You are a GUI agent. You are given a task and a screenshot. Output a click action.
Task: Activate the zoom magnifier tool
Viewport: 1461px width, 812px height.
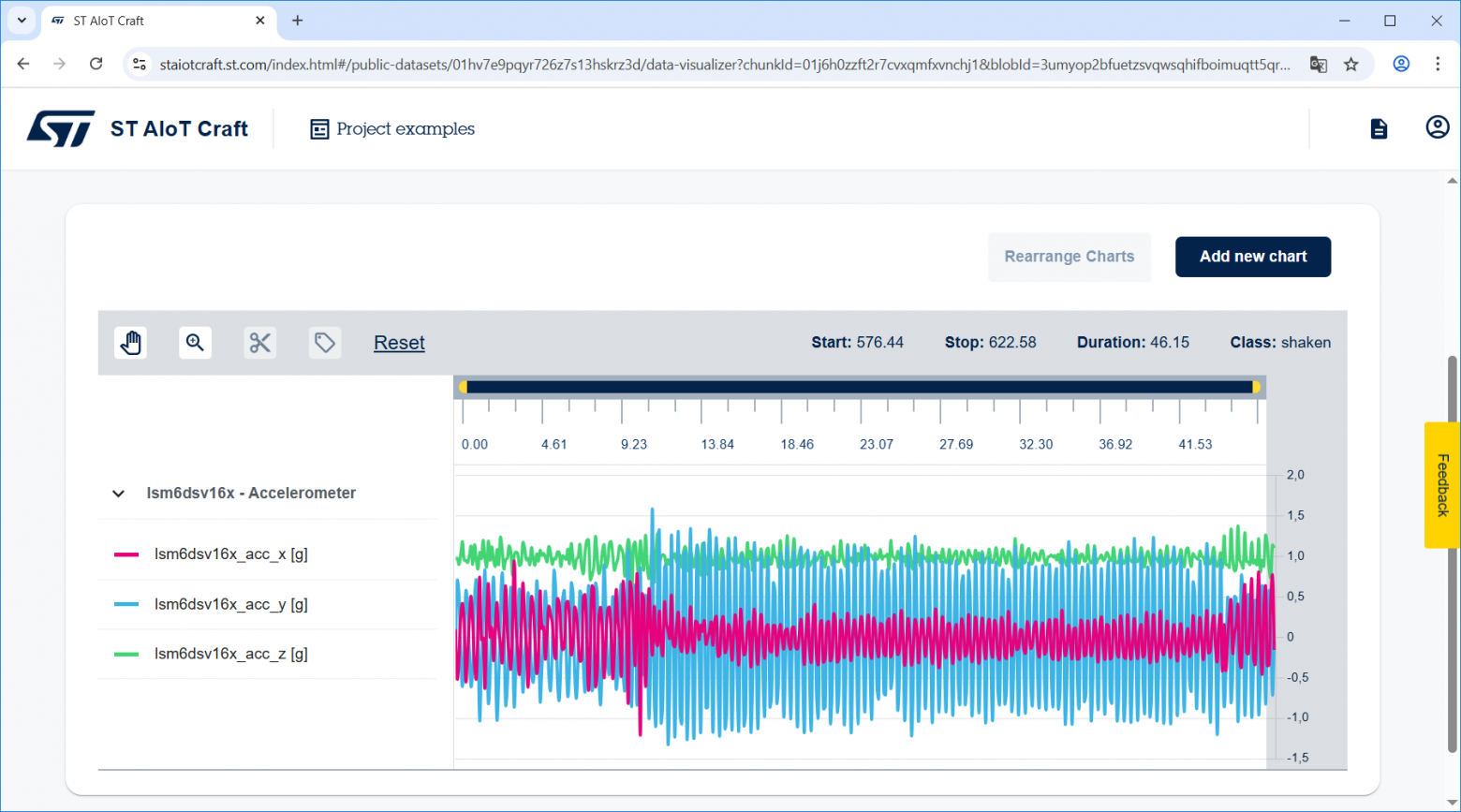click(195, 343)
